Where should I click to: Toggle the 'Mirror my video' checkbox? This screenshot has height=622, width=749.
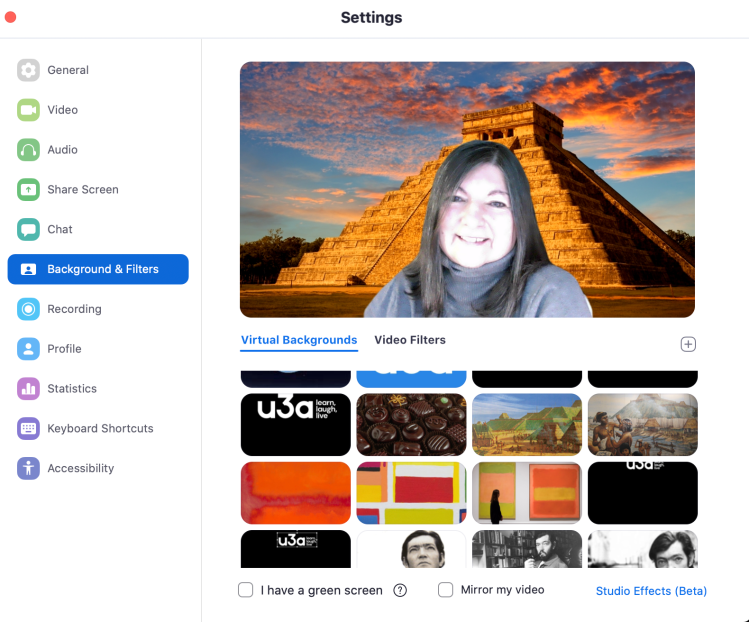[446, 590]
